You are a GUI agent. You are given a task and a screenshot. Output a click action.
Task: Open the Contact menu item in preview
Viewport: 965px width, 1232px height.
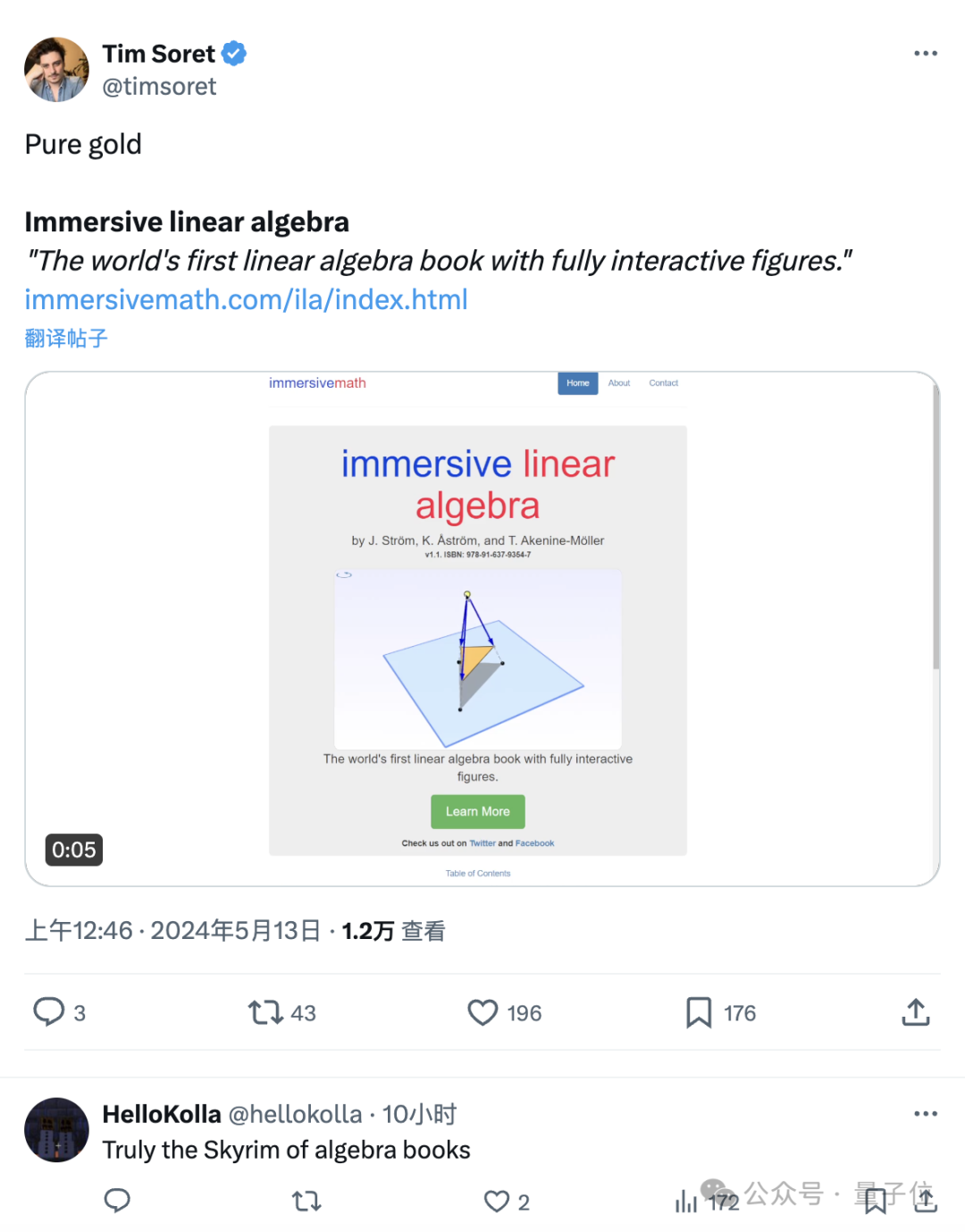[x=663, y=383]
